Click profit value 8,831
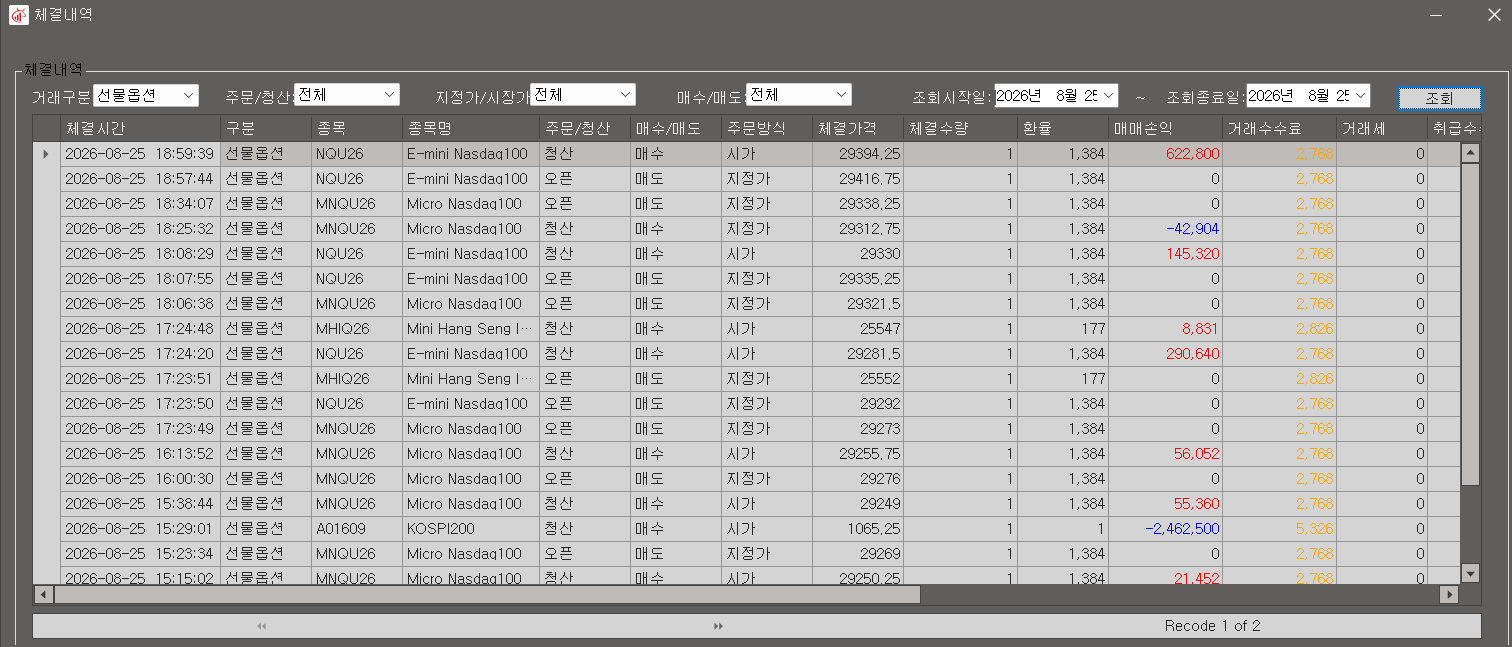Image resolution: width=1512 pixels, height=647 pixels. 1200,329
